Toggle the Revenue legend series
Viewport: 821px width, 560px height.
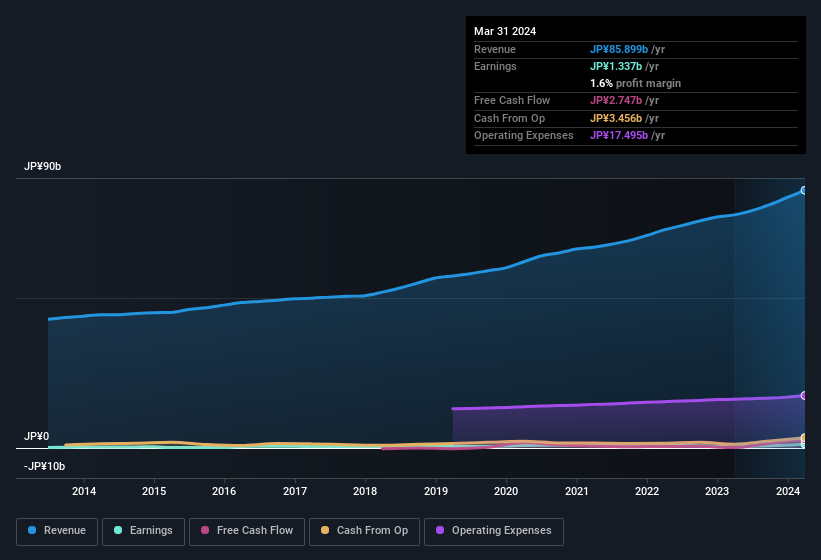click(x=57, y=531)
